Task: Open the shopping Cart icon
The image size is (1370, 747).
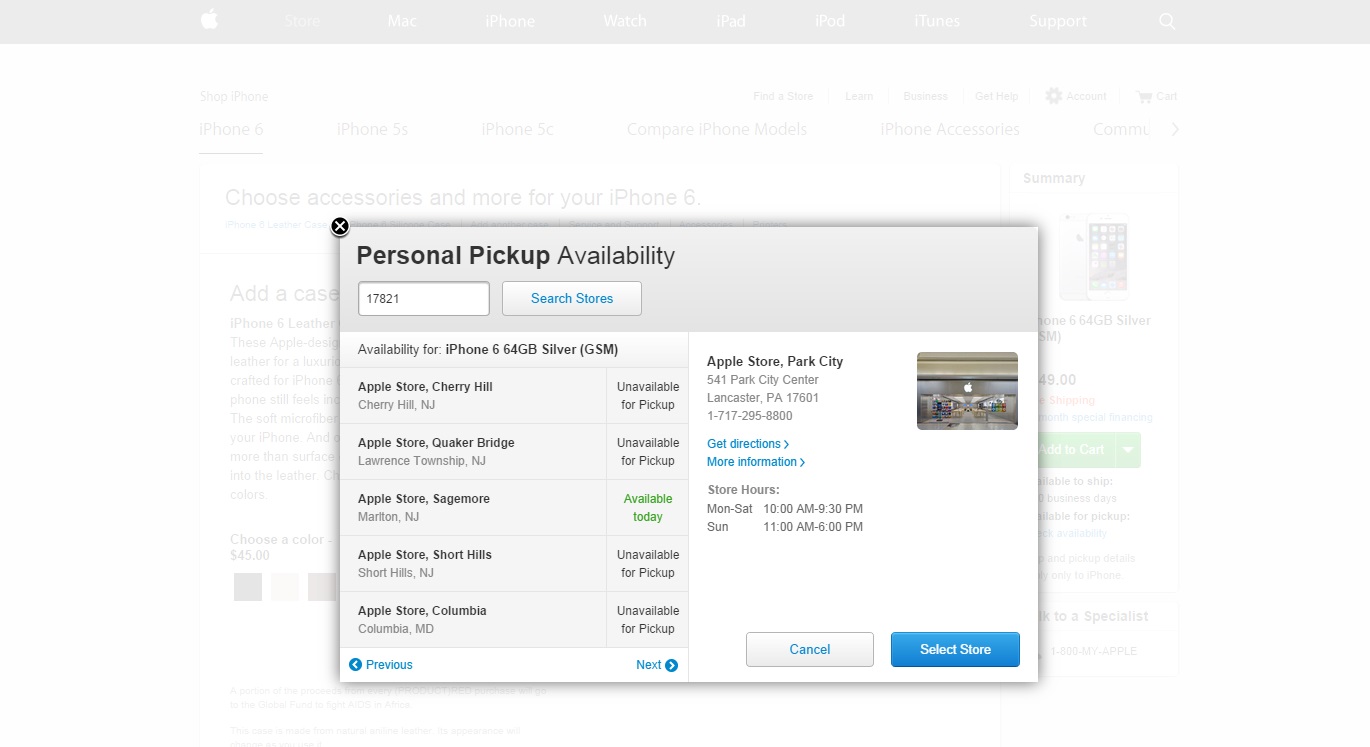Action: [1145, 97]
